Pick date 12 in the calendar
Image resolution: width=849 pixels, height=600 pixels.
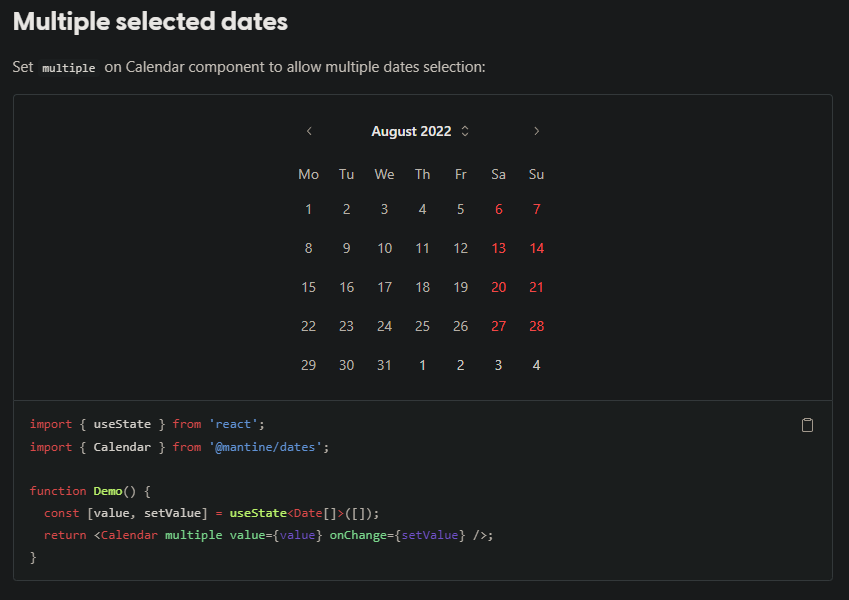460,248
